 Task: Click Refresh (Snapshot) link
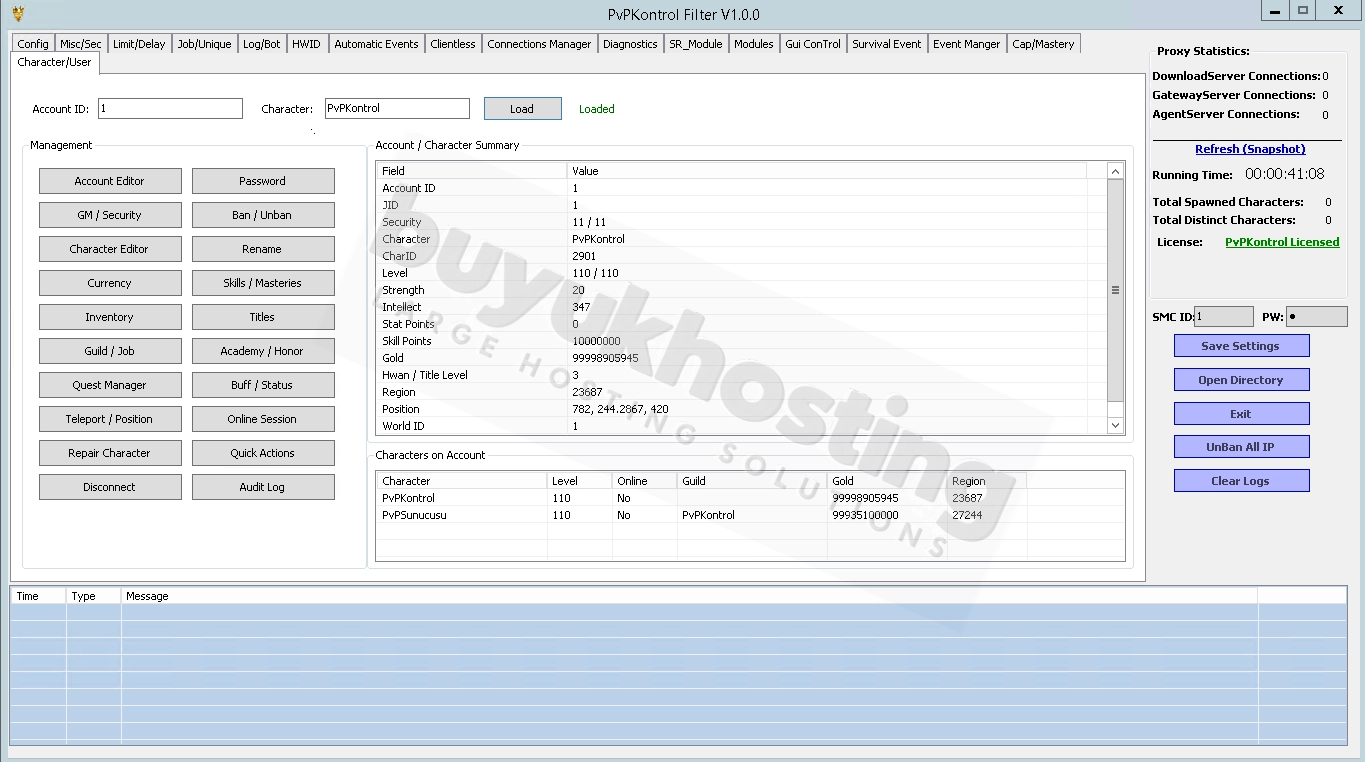click(x=1250, y=149)
